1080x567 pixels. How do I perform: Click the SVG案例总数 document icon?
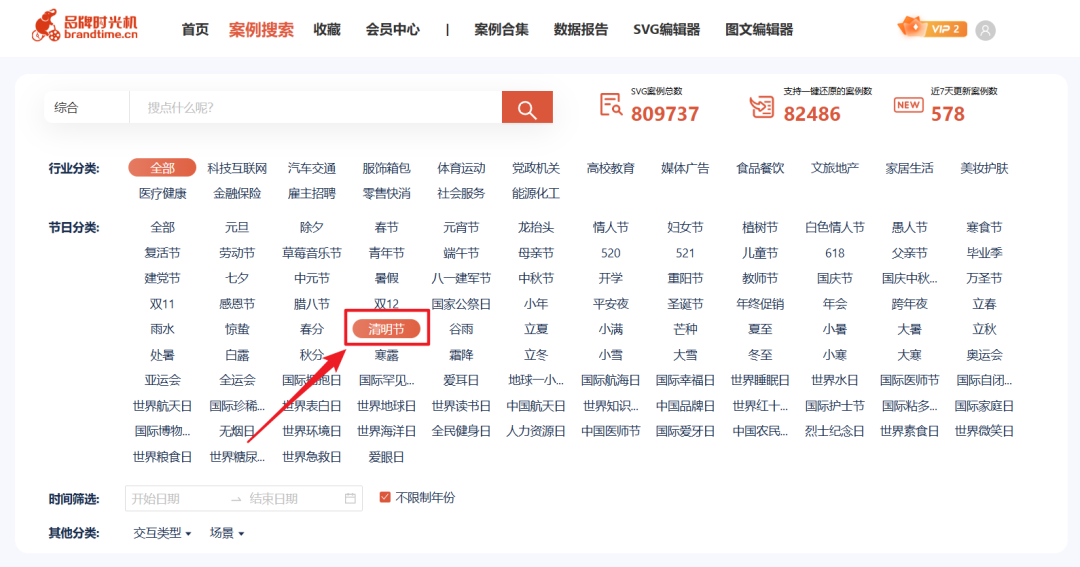click(x=611, y=105)
